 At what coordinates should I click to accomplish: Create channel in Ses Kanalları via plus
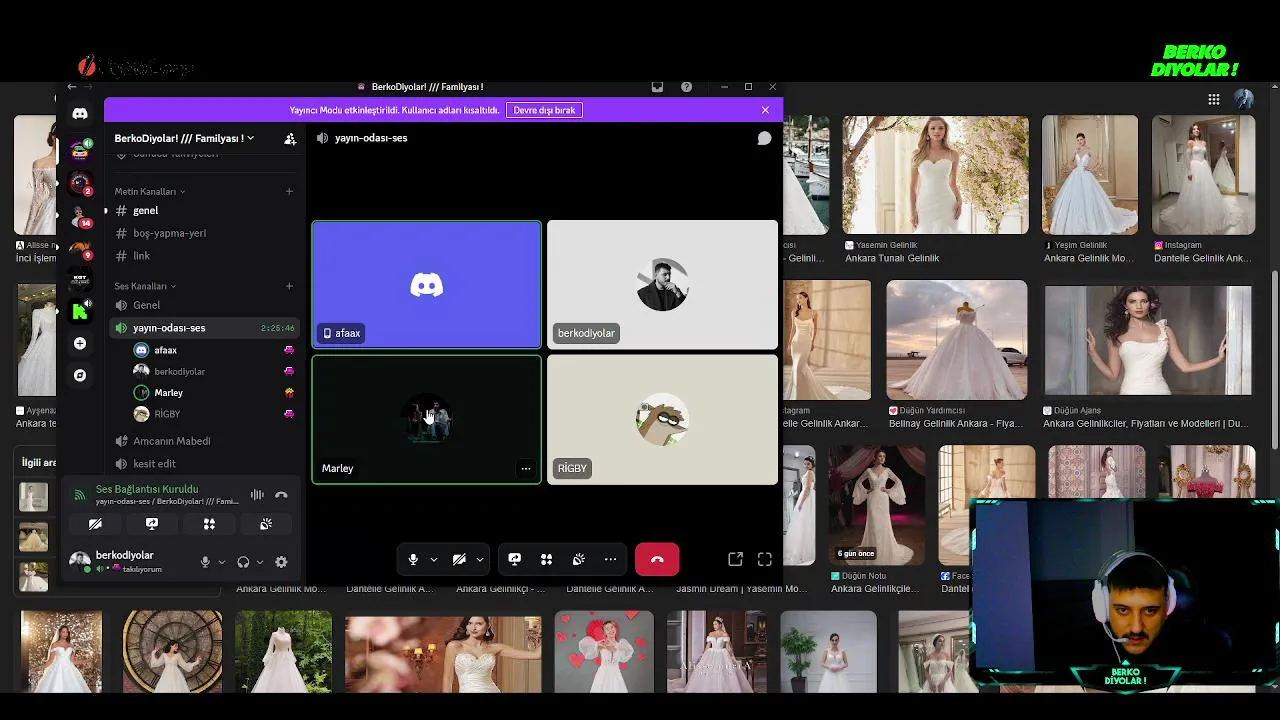[x=289, y=286]
